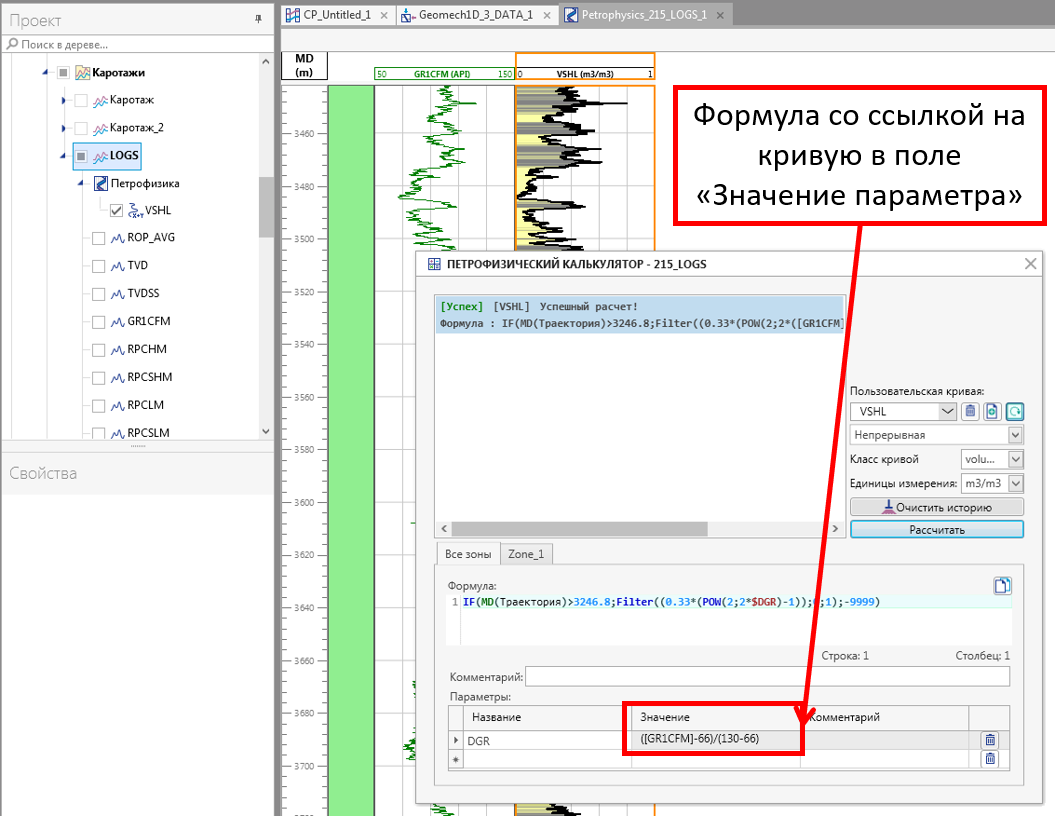
Task: Click the ROP_AVG log curve icon
Action: 118,238
